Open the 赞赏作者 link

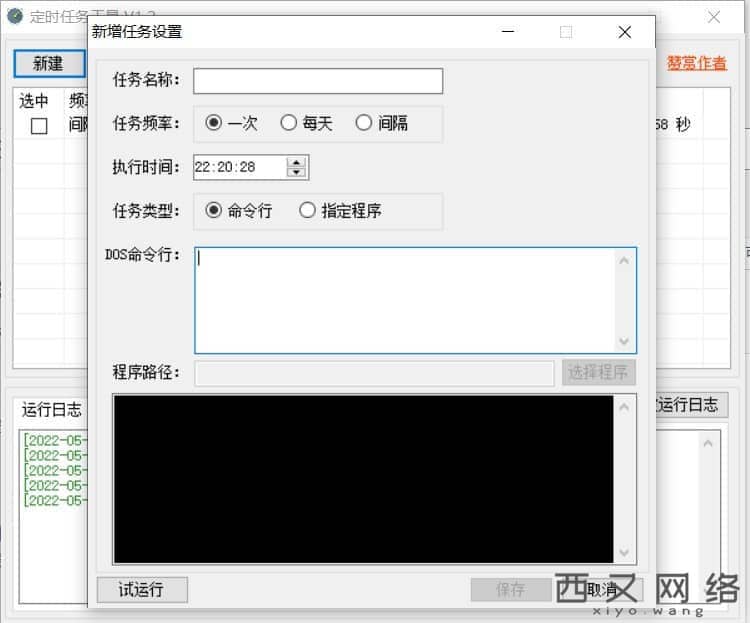point(697,63)
